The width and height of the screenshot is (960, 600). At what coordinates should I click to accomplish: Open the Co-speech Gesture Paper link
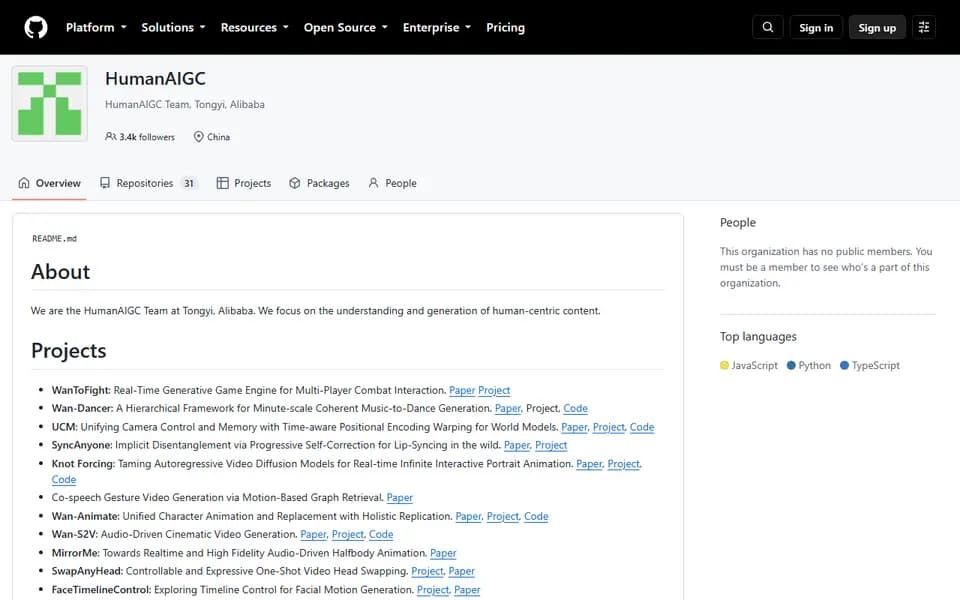[x=400, y=497]
